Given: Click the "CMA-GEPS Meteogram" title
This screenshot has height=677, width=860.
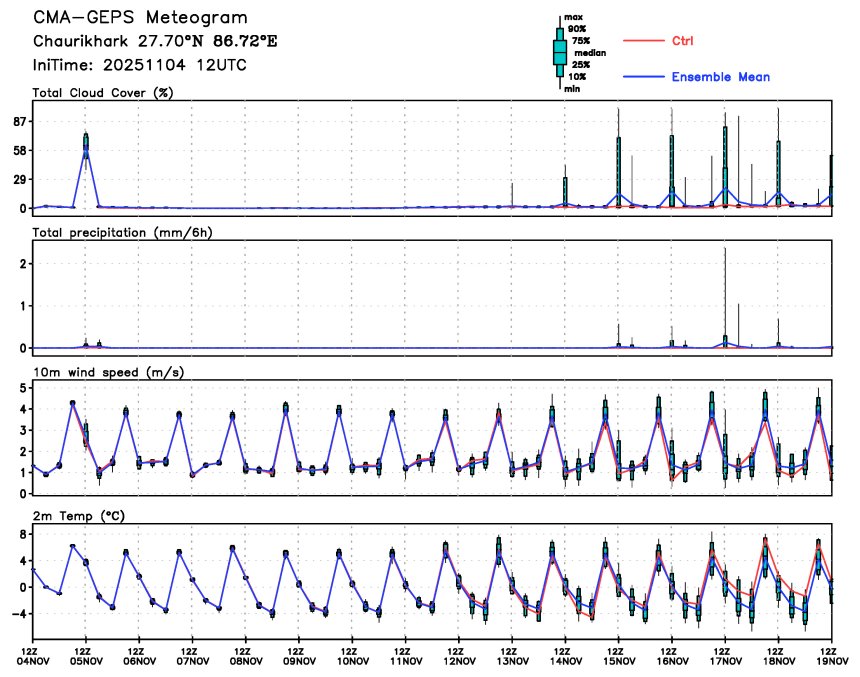Looking at the screenshot, I should click(141, 18).
